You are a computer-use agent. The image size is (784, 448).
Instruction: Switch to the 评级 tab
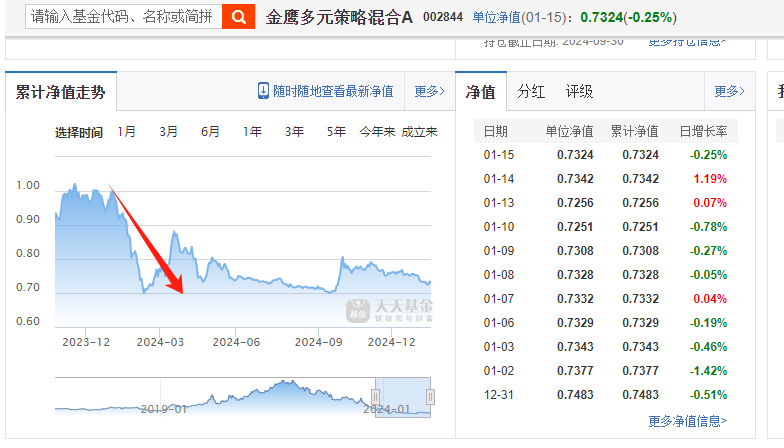[579, 92]
